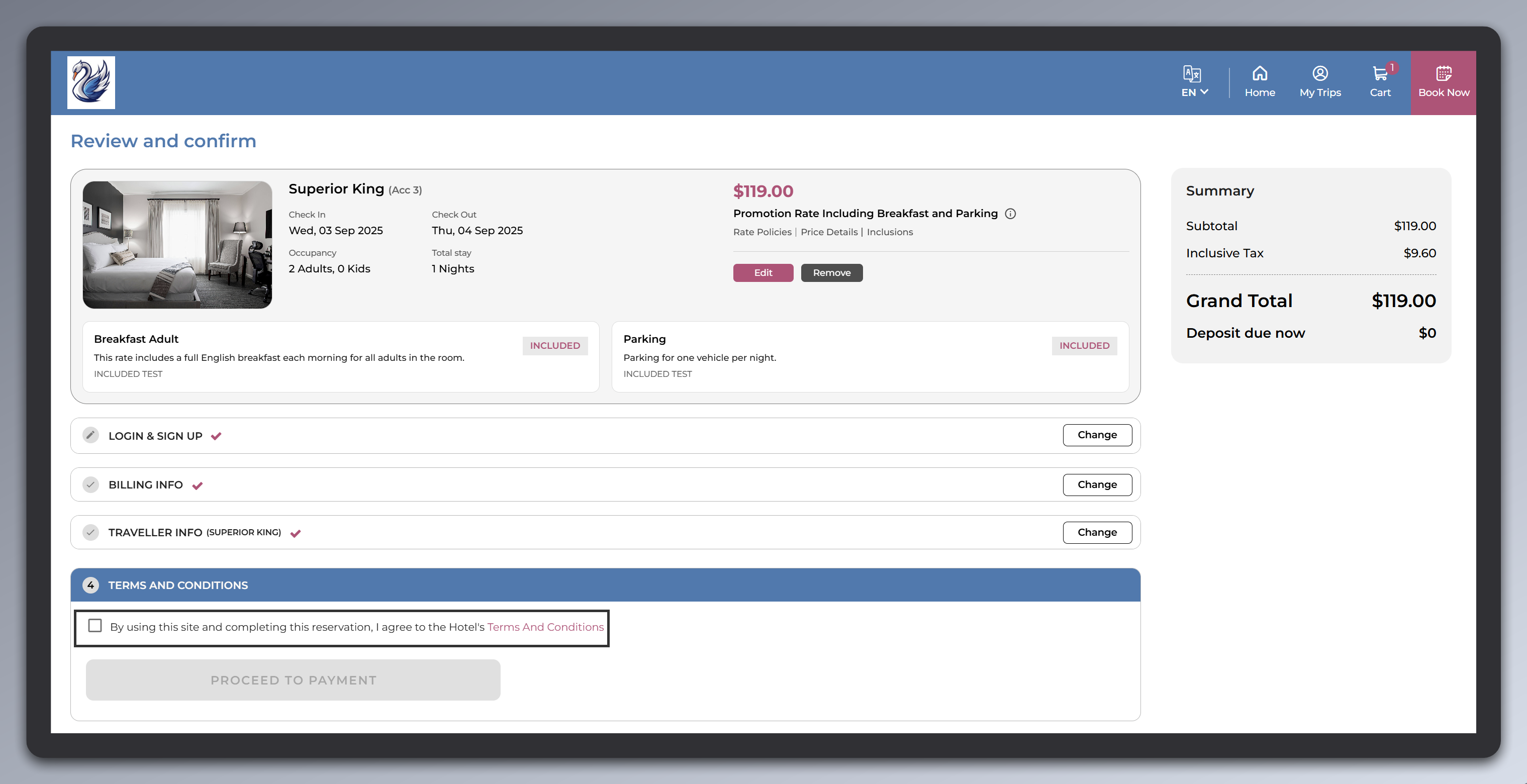Image resolution: width=1527 pixels, height=784 pixels.
Task: Open the Home icon in header
Action: tap(1260, 73)
